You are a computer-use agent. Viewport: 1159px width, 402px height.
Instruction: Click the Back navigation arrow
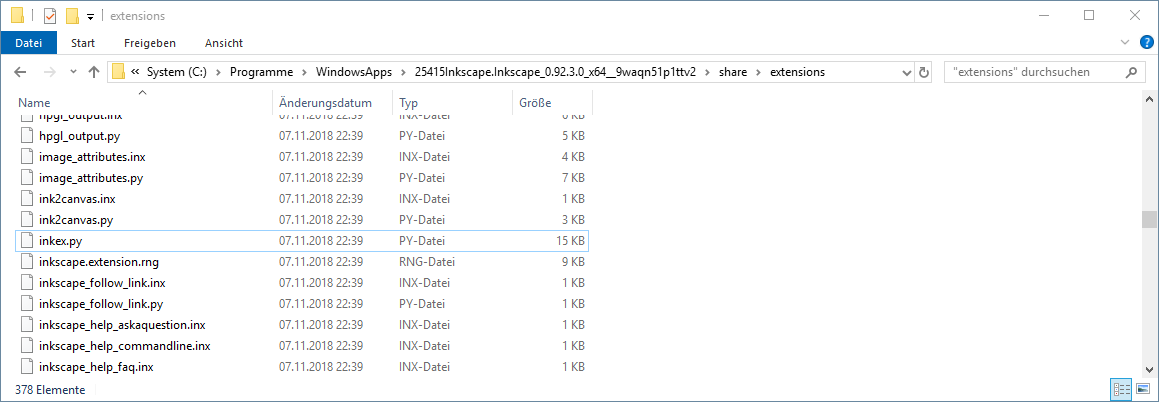21,72
